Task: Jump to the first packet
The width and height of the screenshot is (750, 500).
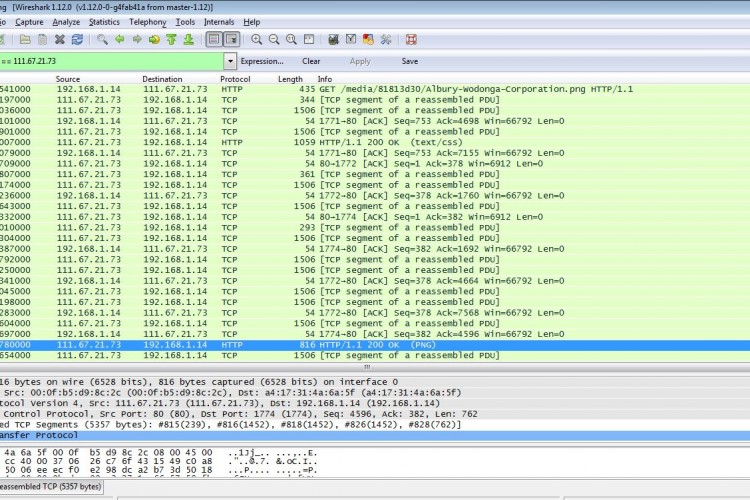Action: (171, 40)
